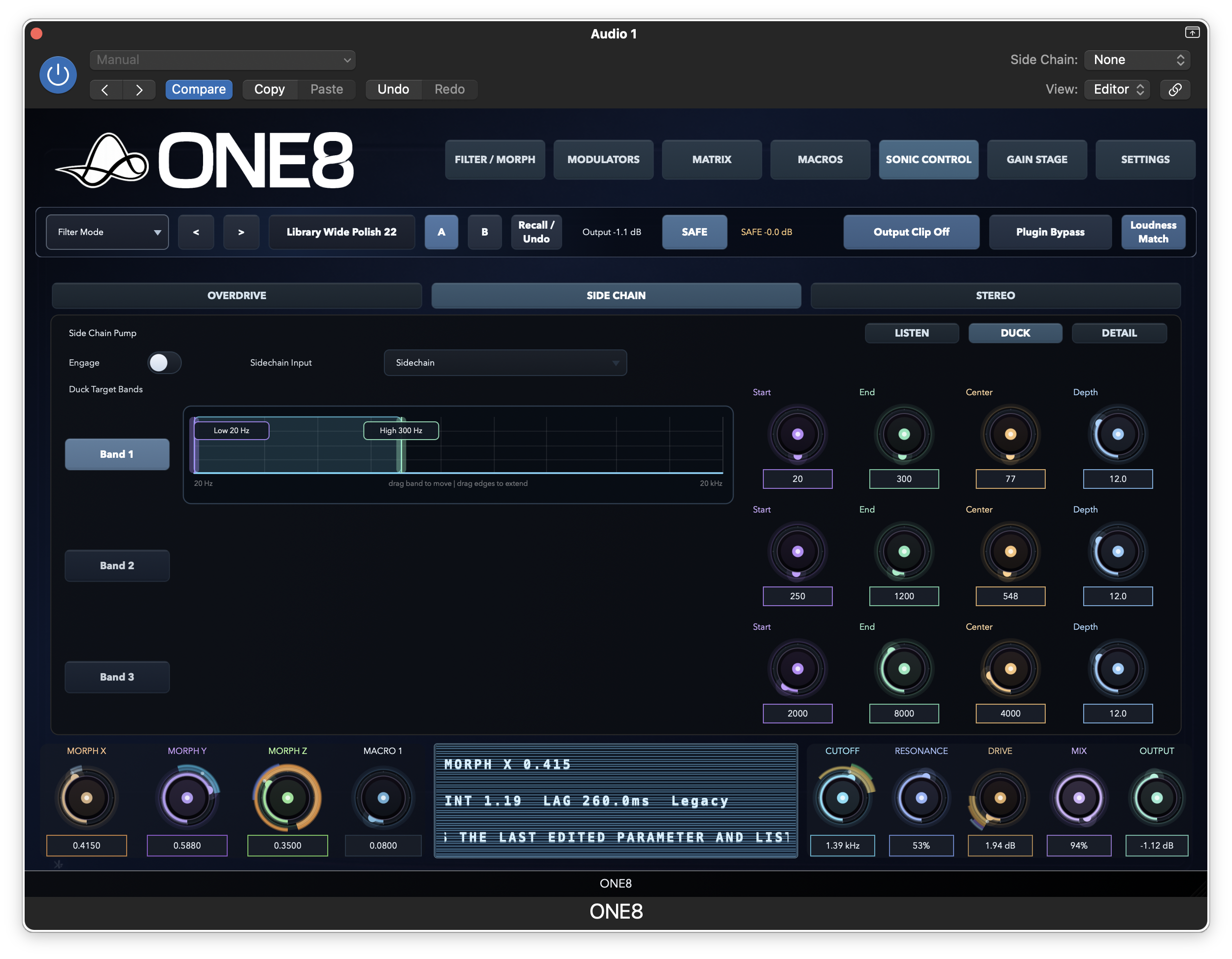The image size is (1232, 959).
Task: Toggle Loudness Match
Action: [x=1154, y=232]
